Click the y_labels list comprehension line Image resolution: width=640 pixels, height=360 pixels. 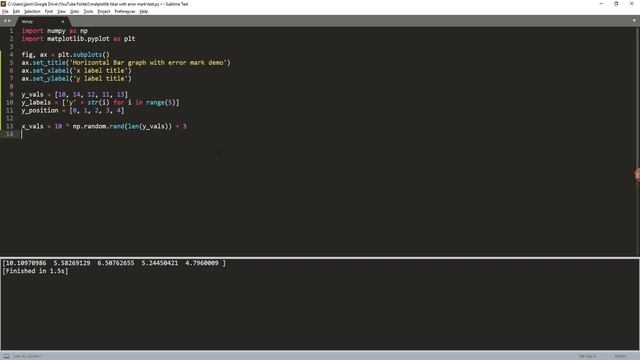coord(100,102)
